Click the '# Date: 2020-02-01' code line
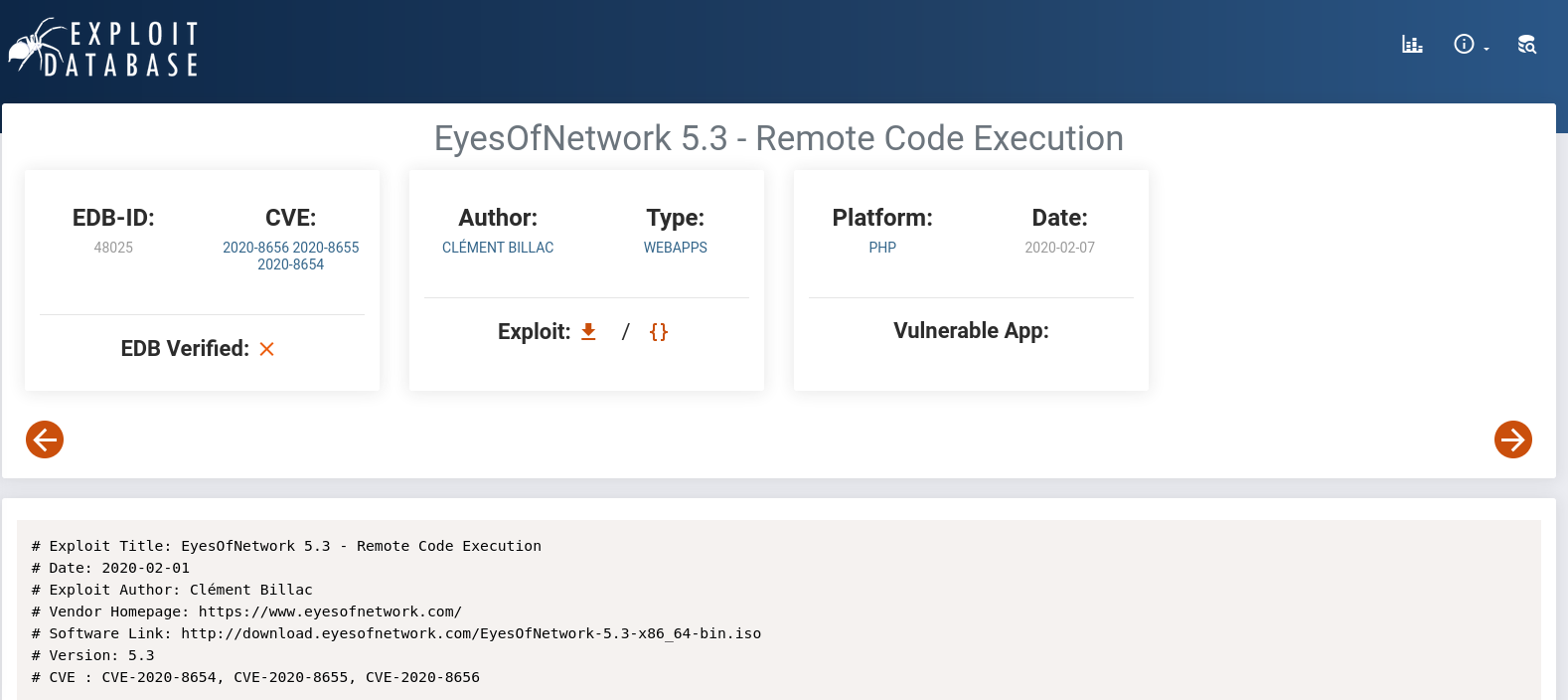The image size is (1568, 700). coord(110,568)
